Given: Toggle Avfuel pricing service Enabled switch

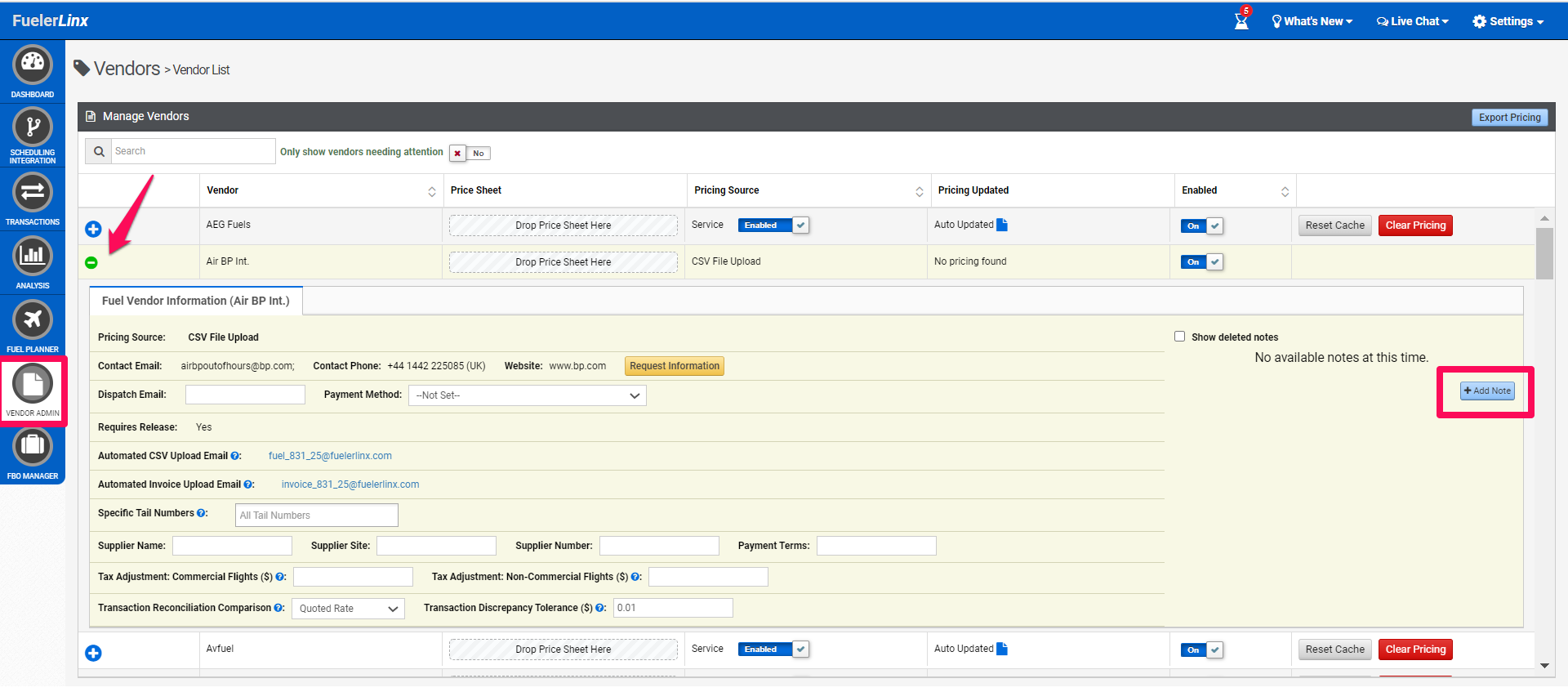Looking at the screenshot, I should 773,650.
